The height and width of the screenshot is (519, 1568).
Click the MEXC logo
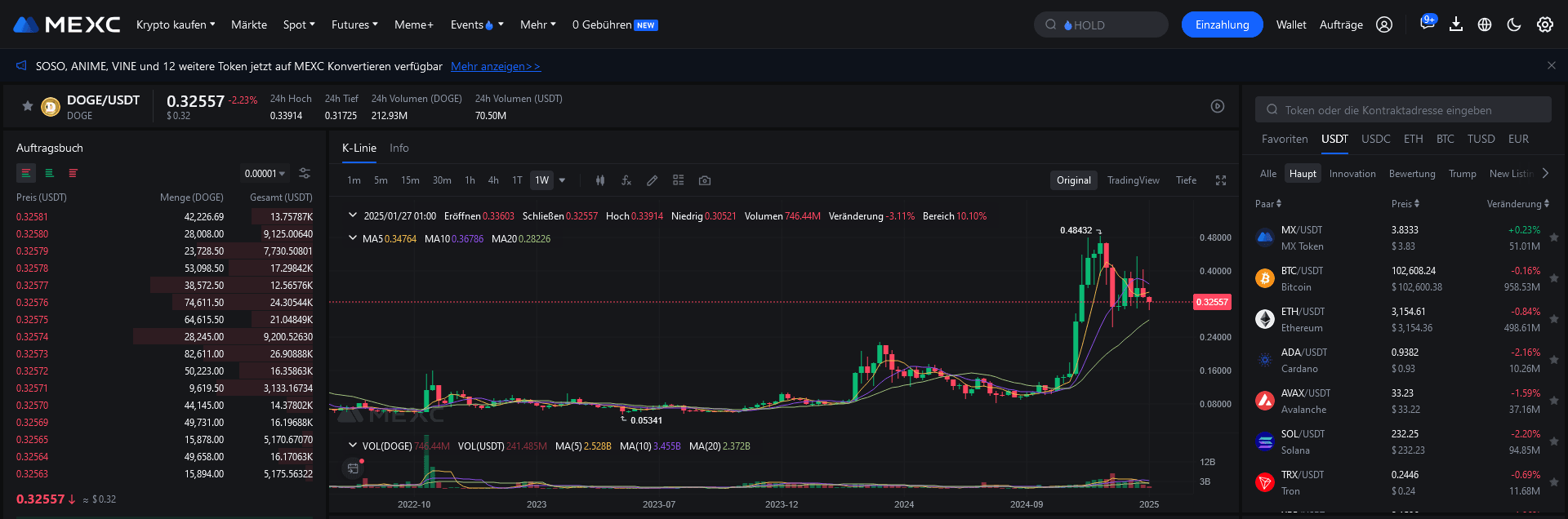click(67, 24)
